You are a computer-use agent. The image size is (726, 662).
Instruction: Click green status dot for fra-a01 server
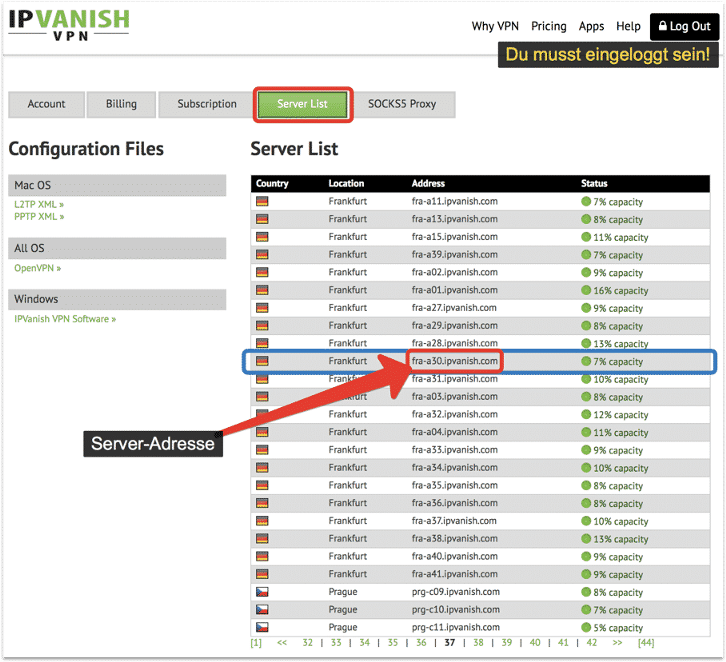pos(587,290)
